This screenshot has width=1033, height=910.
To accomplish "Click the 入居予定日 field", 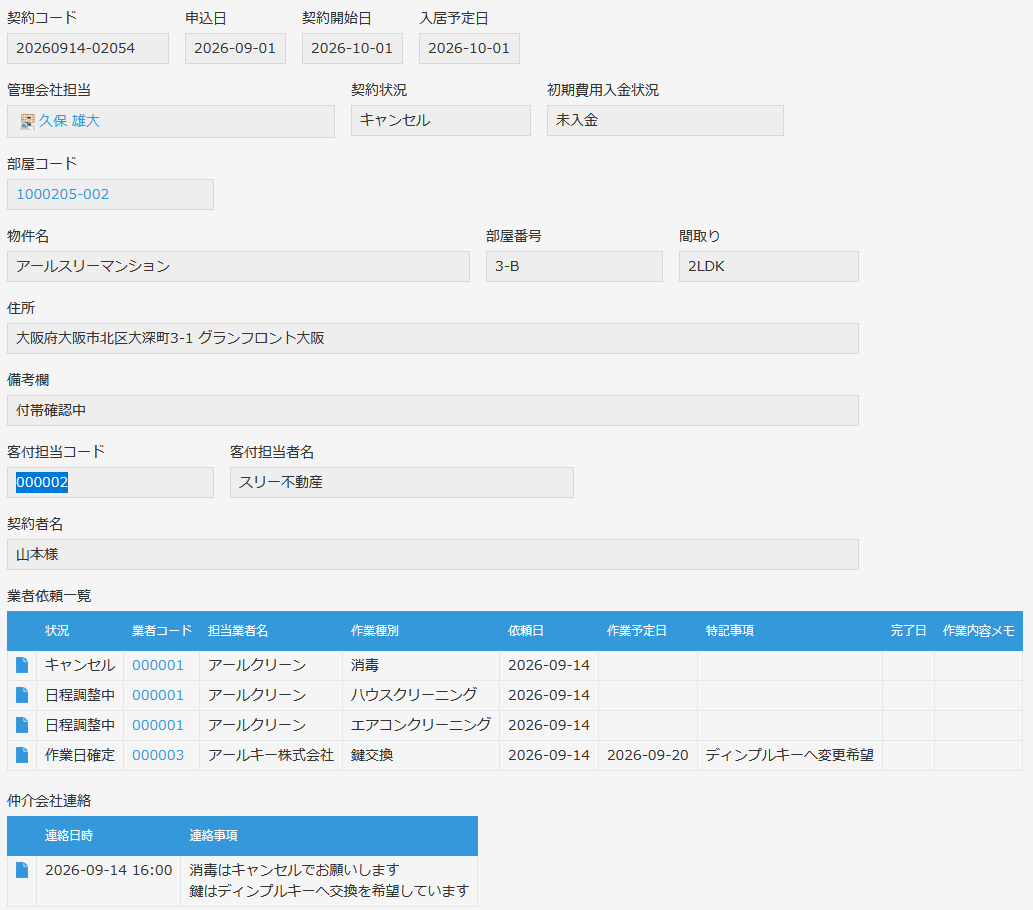I will (469, 48).
